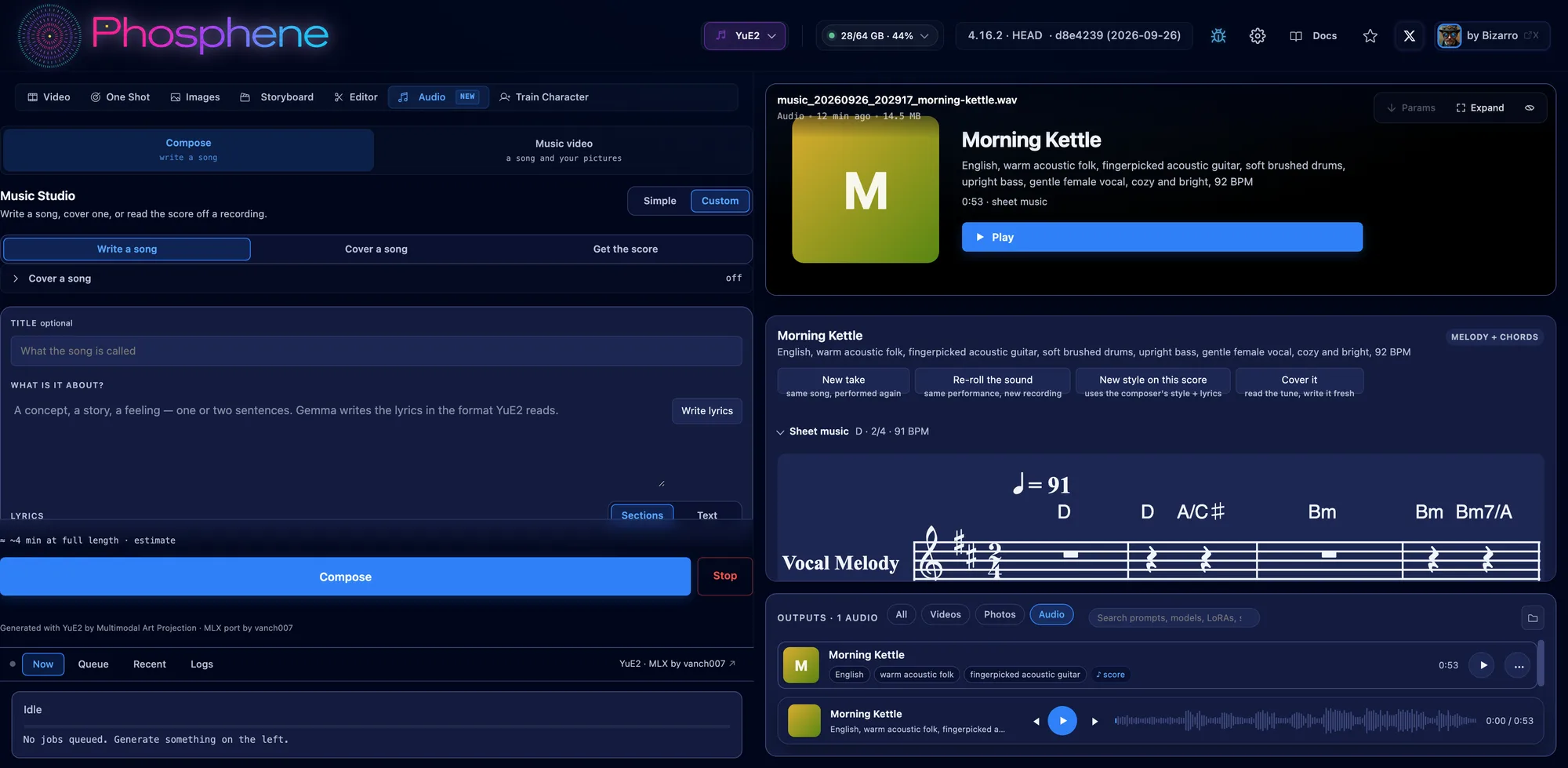The image size is (1568, 768).
Task: Open outputs folder icon
Action: click(1533, 618)
